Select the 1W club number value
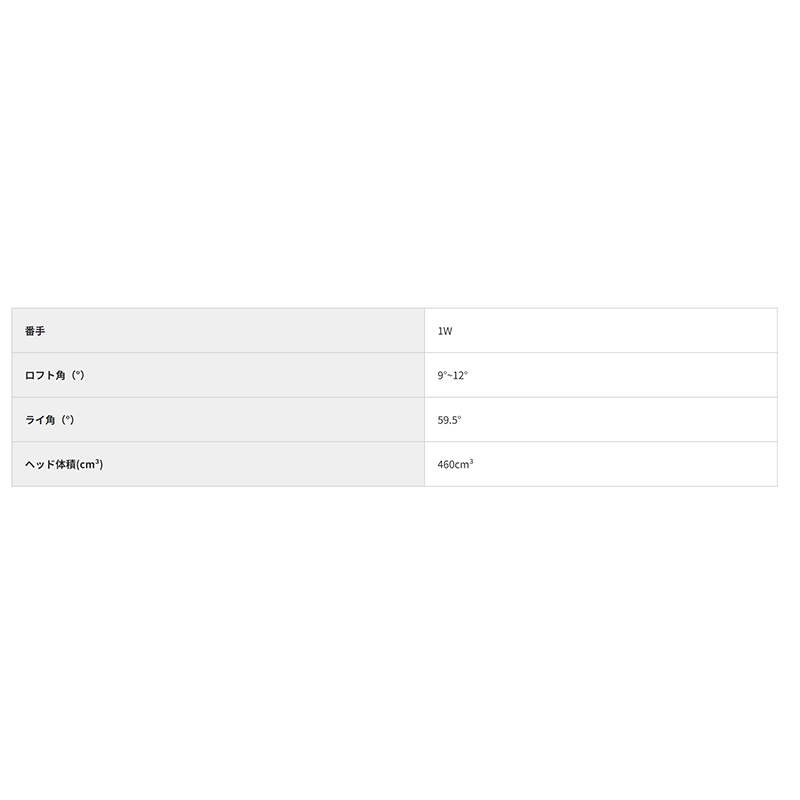The image size is (800, 800). [x=445, y=331]
